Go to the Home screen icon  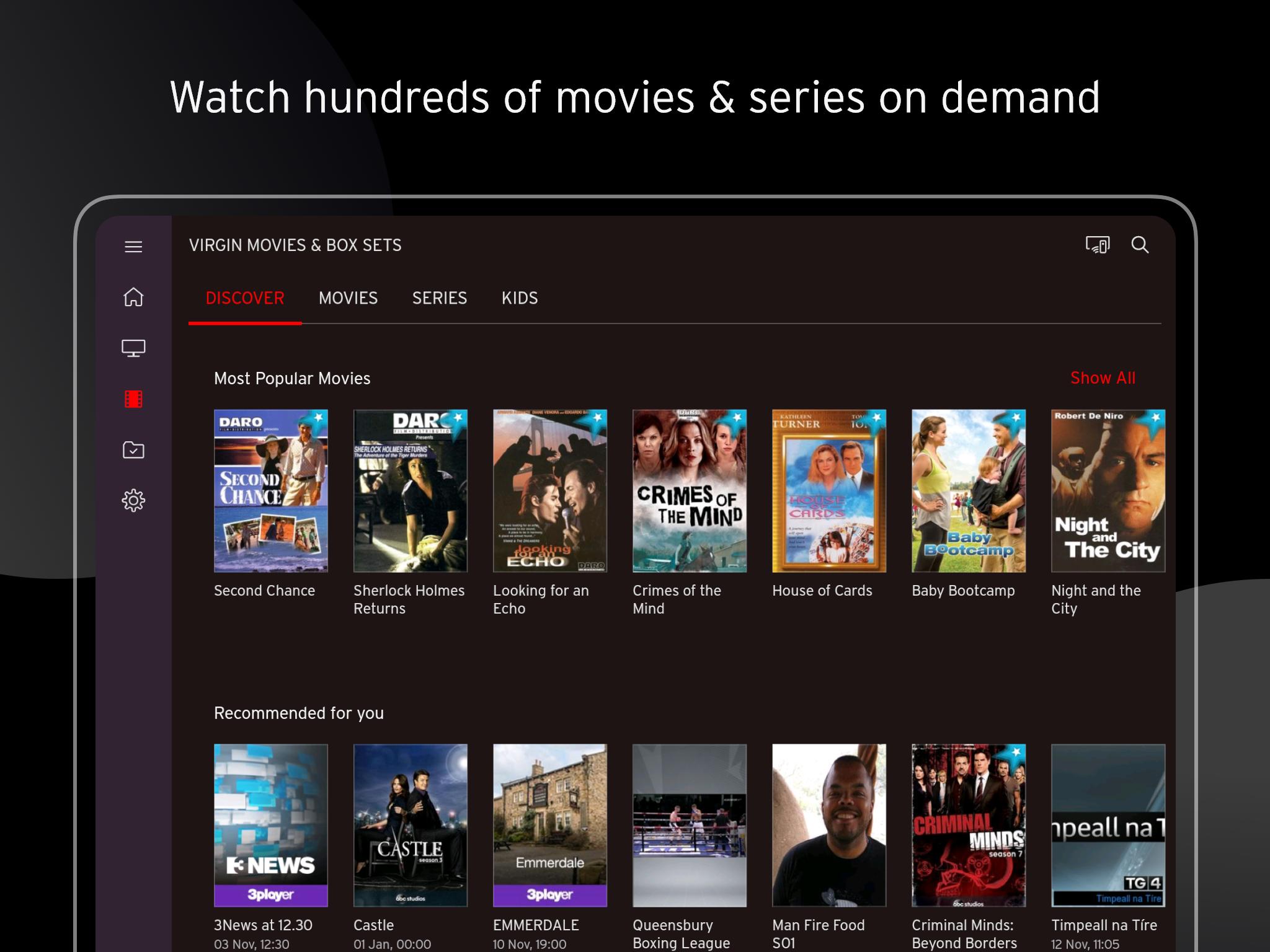tap(133, 297)
